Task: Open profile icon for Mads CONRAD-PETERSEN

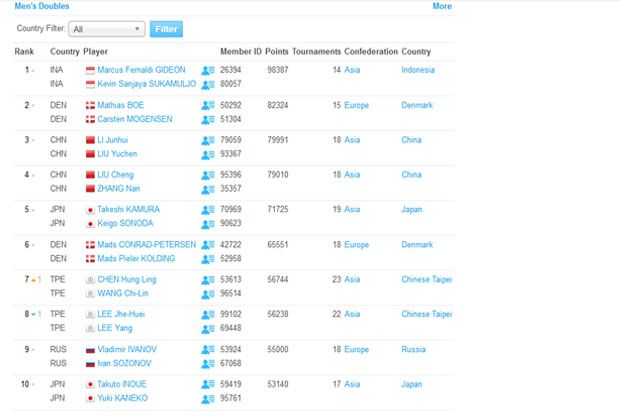Action: [208, 245]
